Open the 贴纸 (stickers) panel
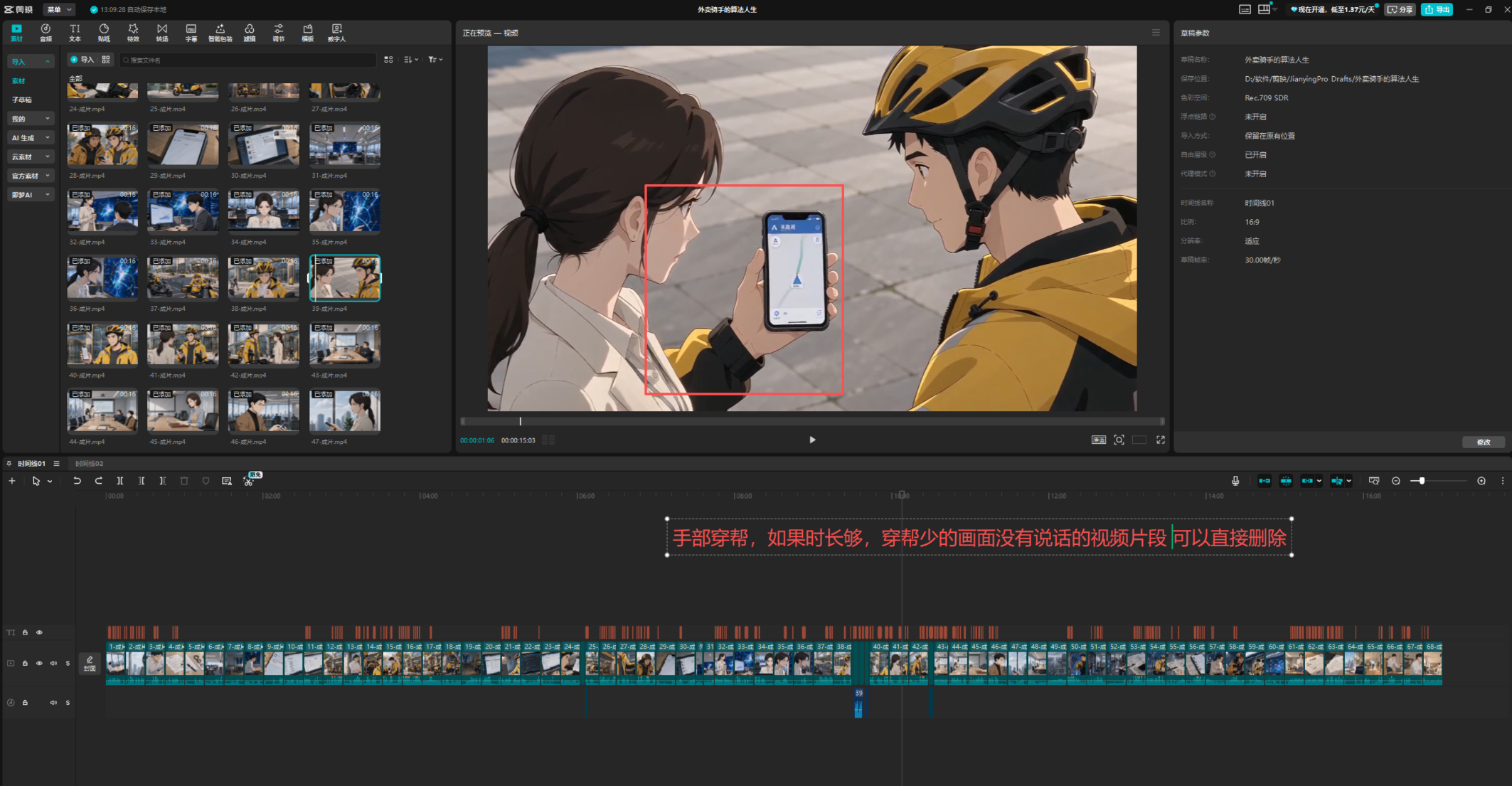 [x=104, y=33]
